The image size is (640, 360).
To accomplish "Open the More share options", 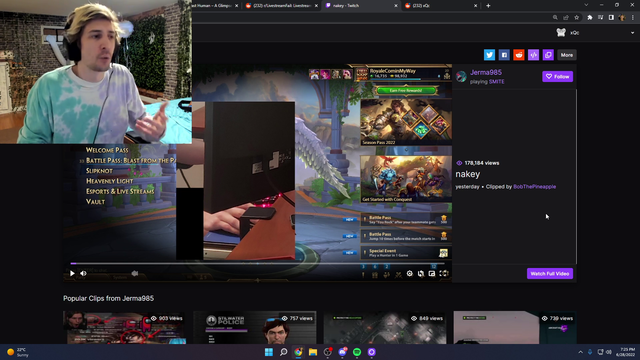I will pyautogui.click(x=567, y=55).
